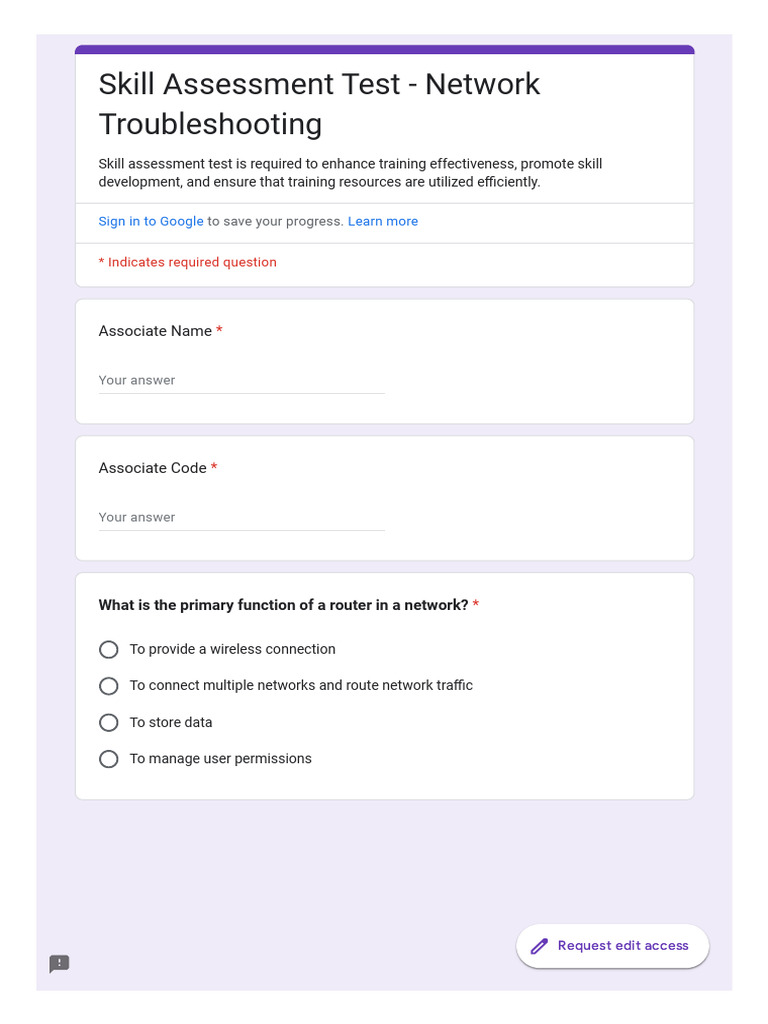Click the form description paragraph under the title
This screenshot has width=768, height=1024.
[350, 173]
